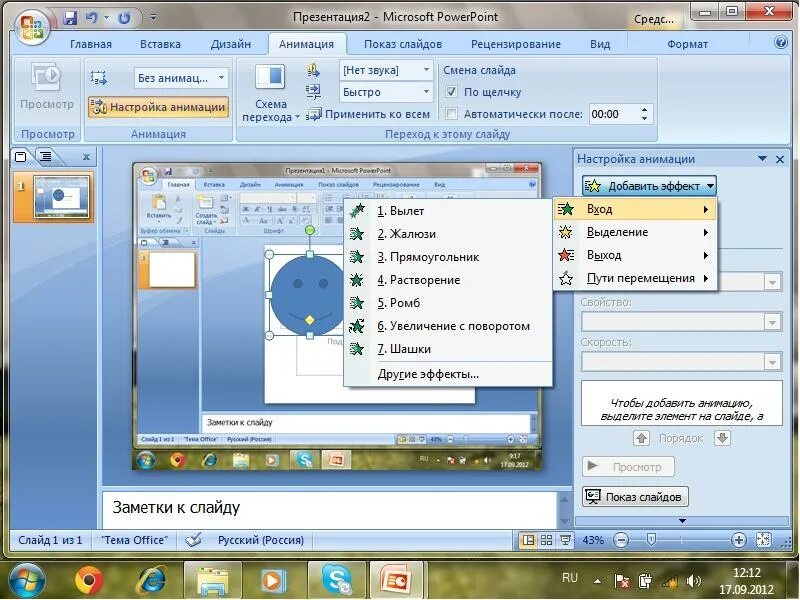Open the Добавить эффект dropdown button

(x=649, y=186)
